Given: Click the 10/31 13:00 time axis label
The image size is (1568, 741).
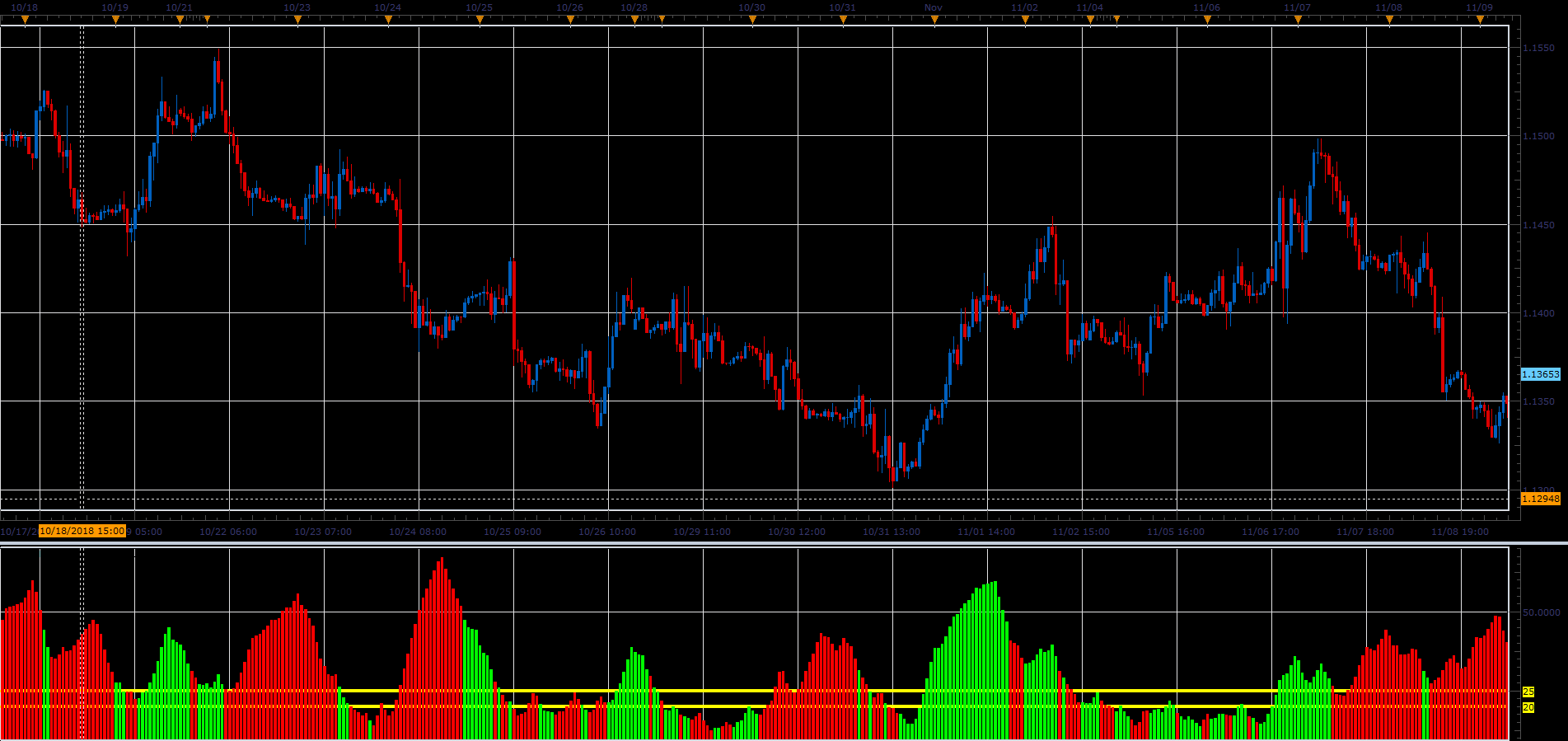Looking at the screenshot, I should [892, 532].
